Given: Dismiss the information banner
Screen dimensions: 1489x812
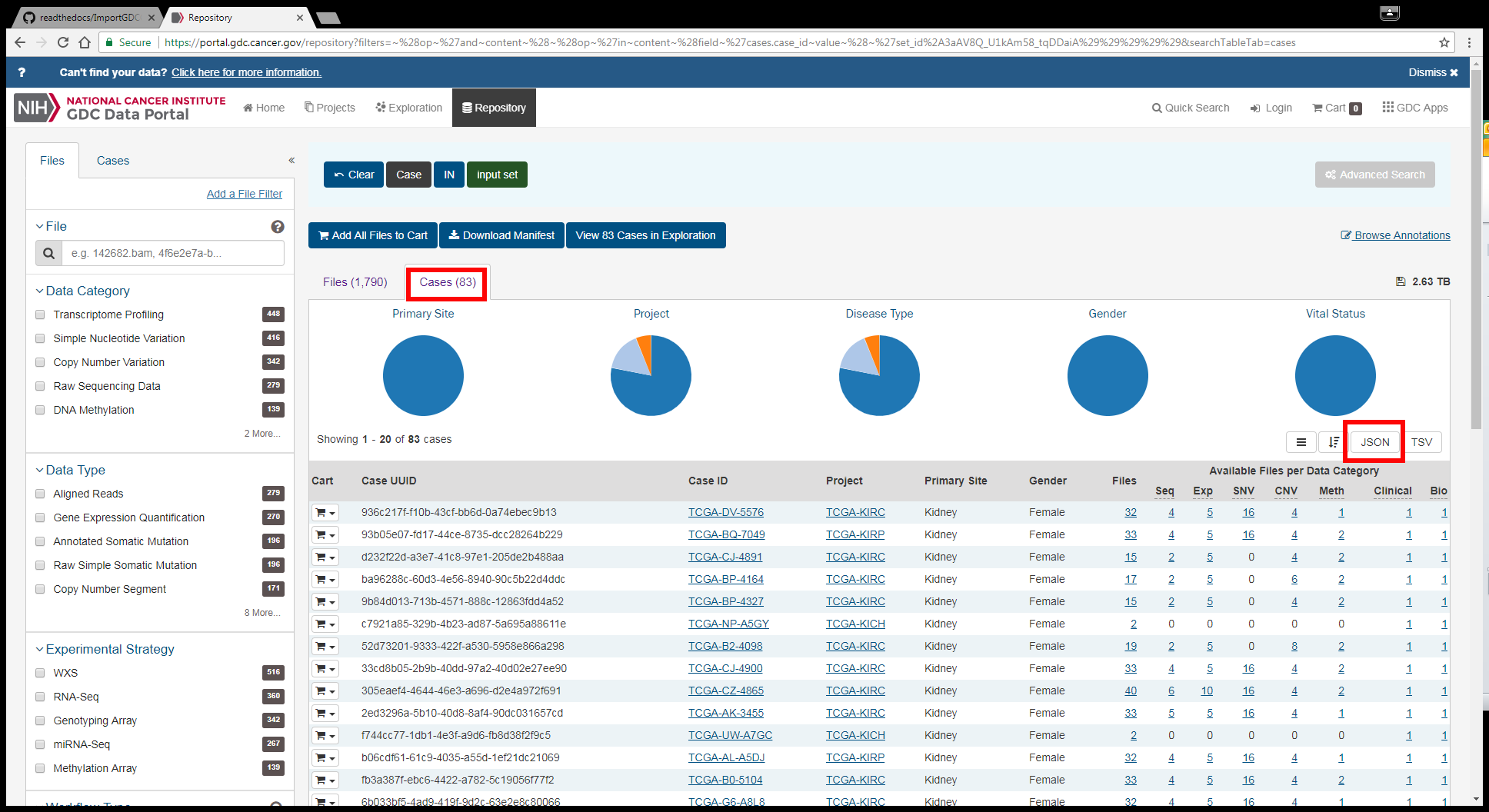Looking at the screenshot, I should [1433, 72].
